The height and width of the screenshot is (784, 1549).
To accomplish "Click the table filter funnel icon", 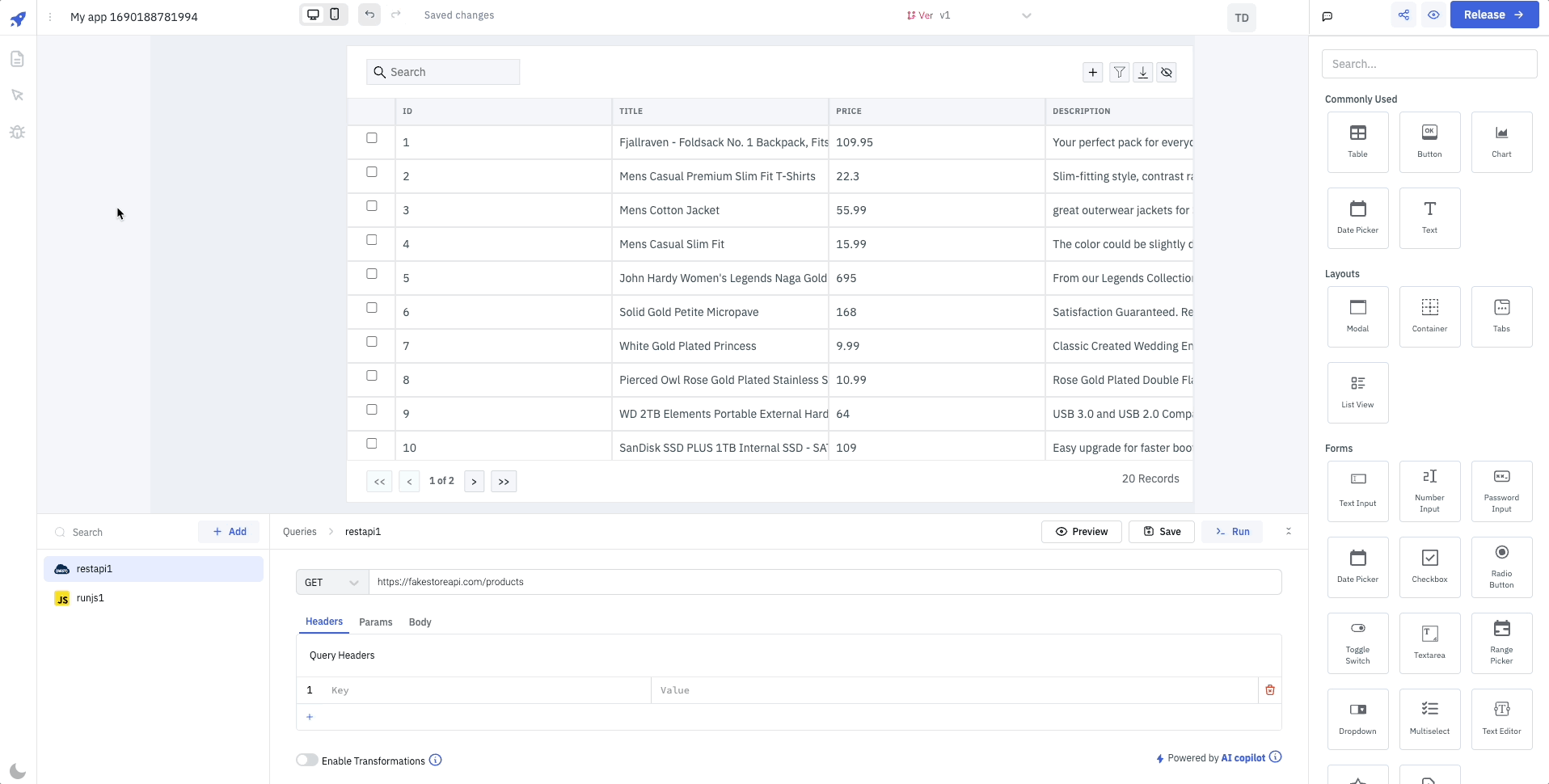I will point(1119,73).
